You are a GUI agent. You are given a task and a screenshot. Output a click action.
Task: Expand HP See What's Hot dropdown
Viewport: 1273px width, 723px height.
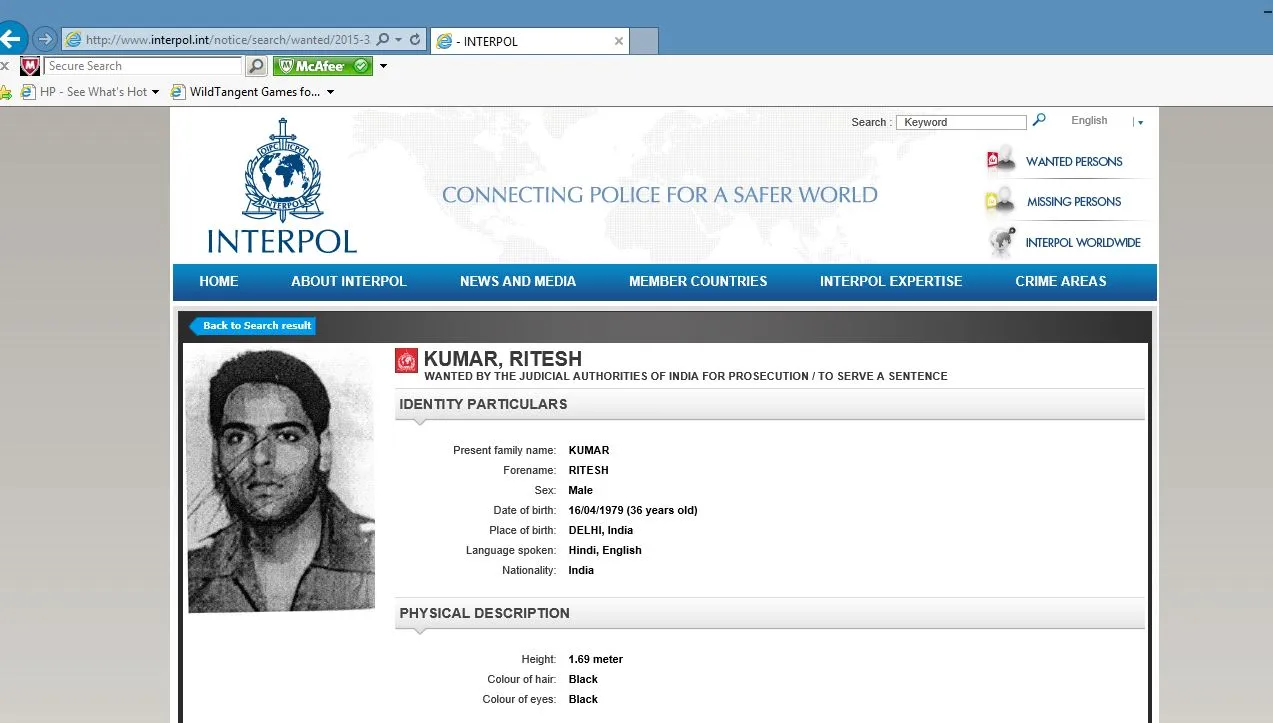(155, 92)
